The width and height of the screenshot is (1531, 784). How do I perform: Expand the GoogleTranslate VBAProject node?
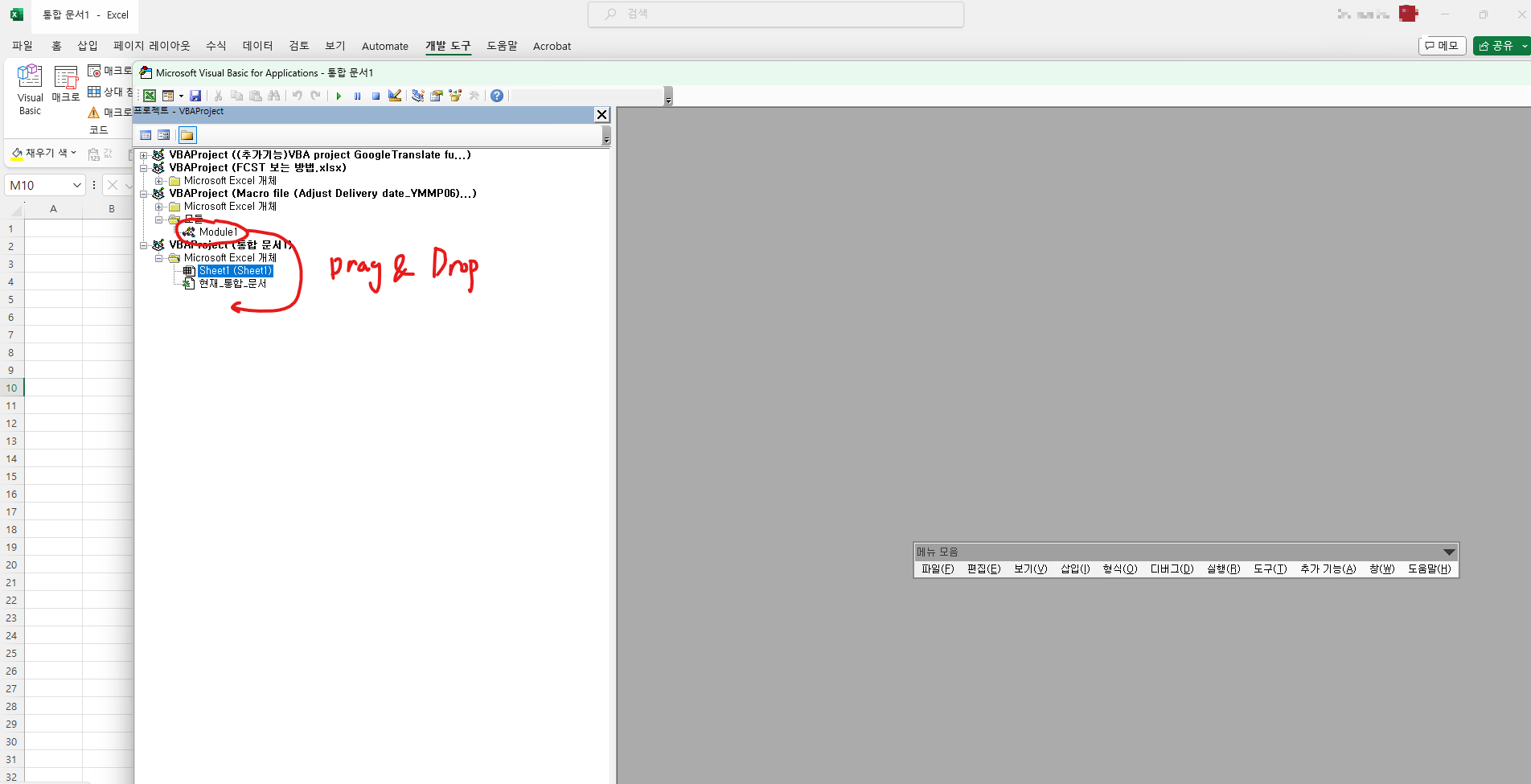tap(144, 155)
